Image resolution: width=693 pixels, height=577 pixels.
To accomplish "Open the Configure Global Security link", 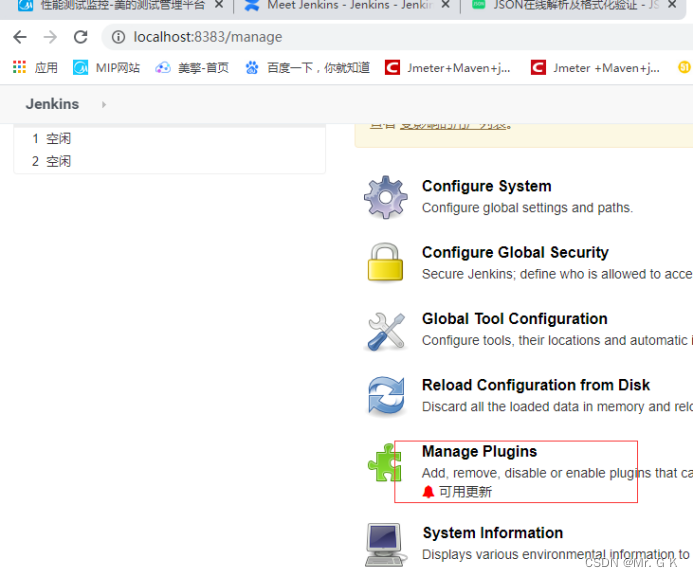I will (x=515, y=252).
